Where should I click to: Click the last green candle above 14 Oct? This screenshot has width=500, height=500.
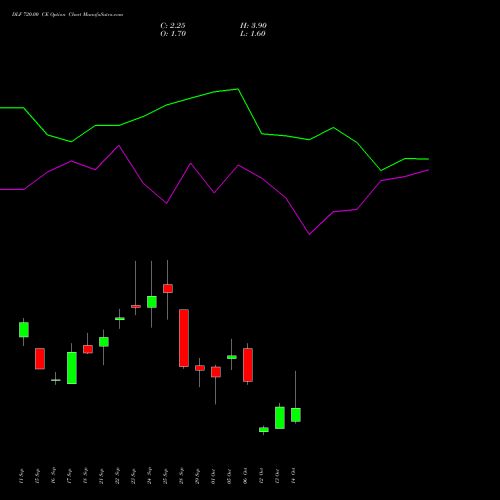pos(296,415)
